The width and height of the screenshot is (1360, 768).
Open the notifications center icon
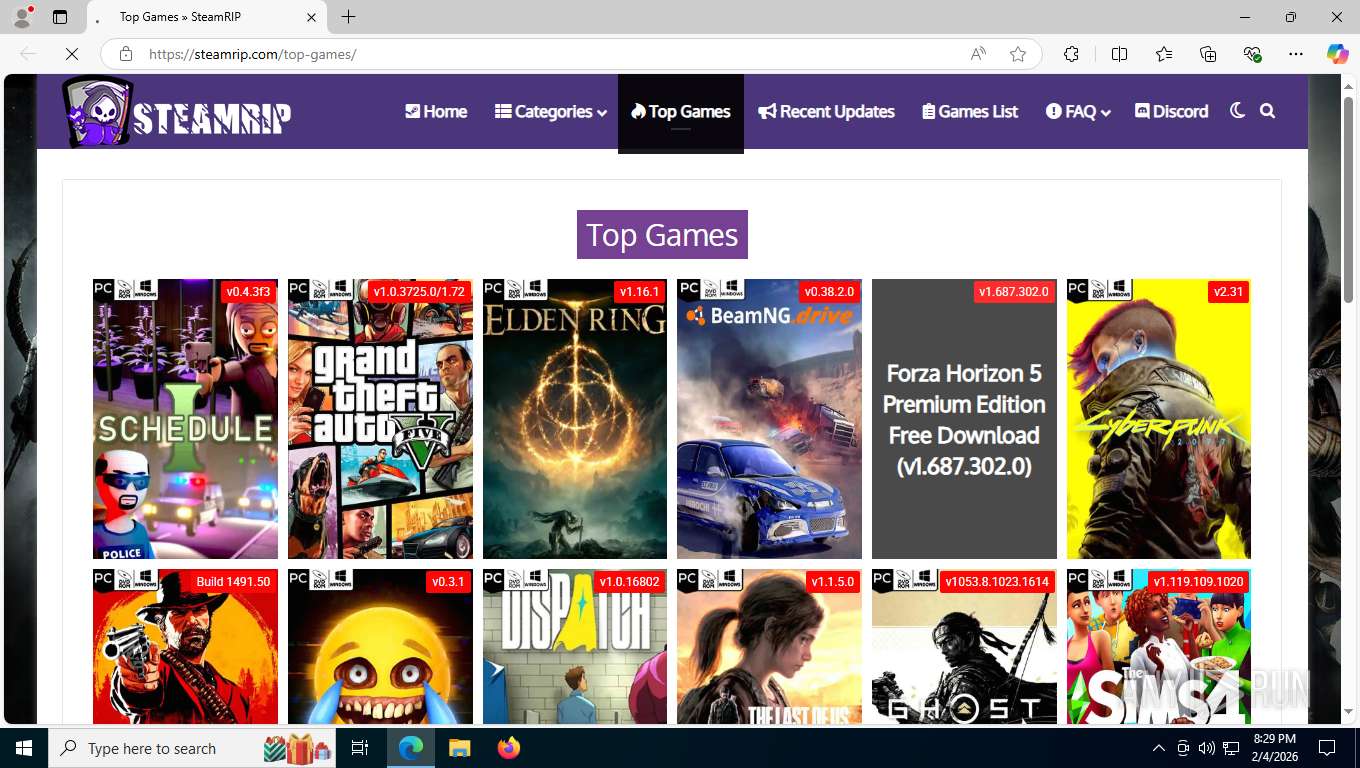click(1327, 748)
